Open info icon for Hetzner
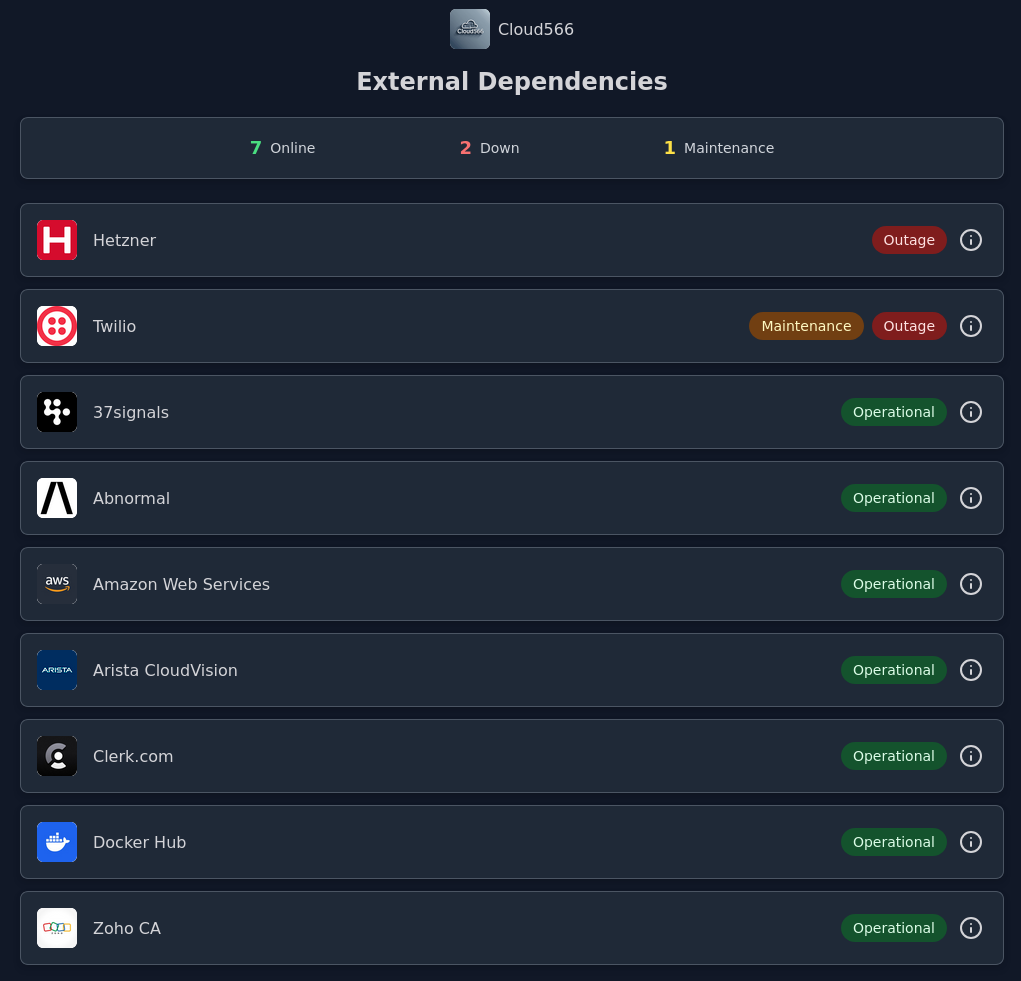1021x981 pixels. coord(970,240)
